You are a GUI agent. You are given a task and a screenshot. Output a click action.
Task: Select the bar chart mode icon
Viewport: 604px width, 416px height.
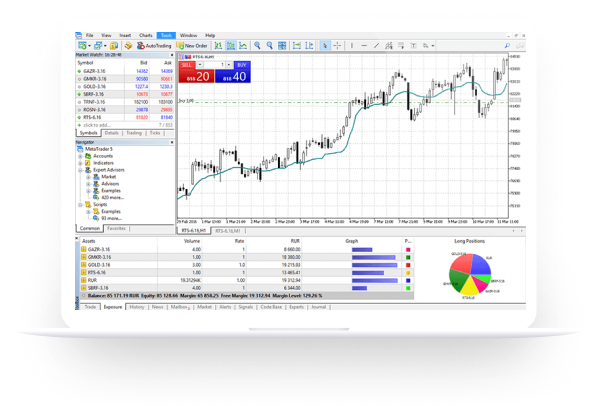pyautogui.click(x=217, y=45)
